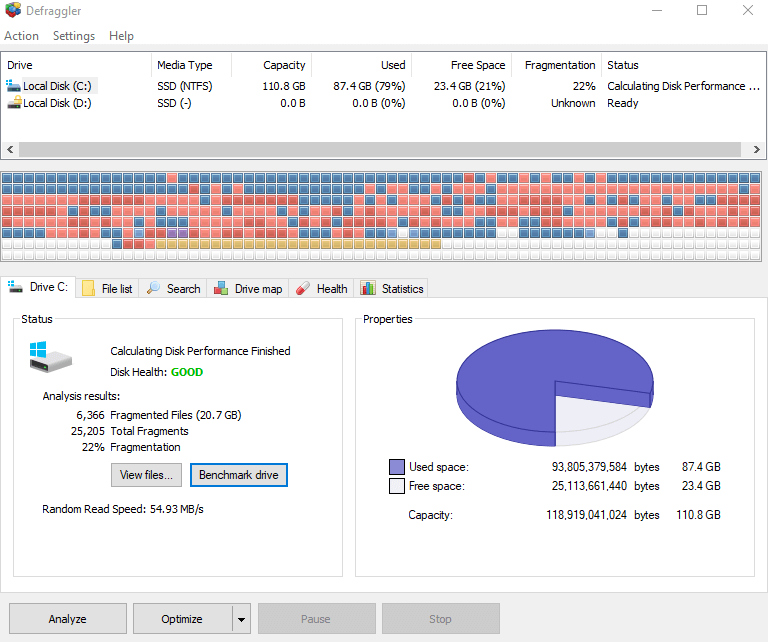Click the Defraggler app logo icon

tap(13, 11)
